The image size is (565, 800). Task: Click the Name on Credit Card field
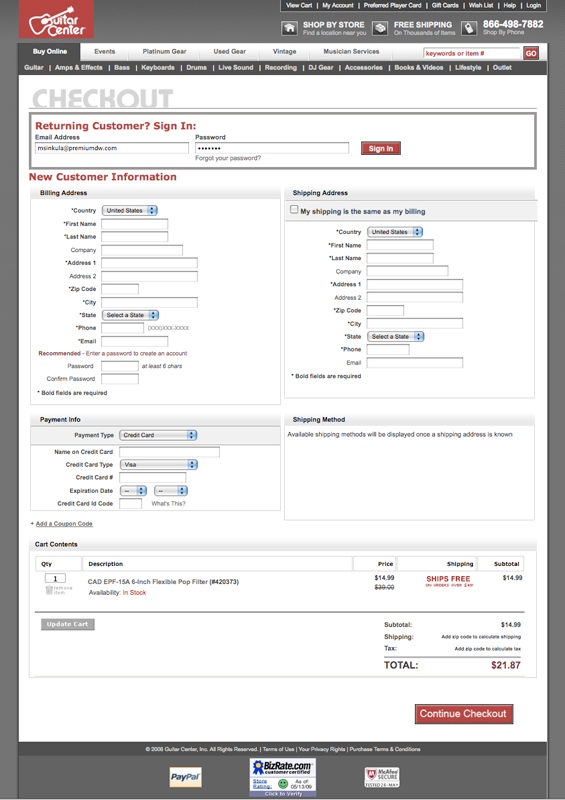pyautogui.click(x=169, y=452)
